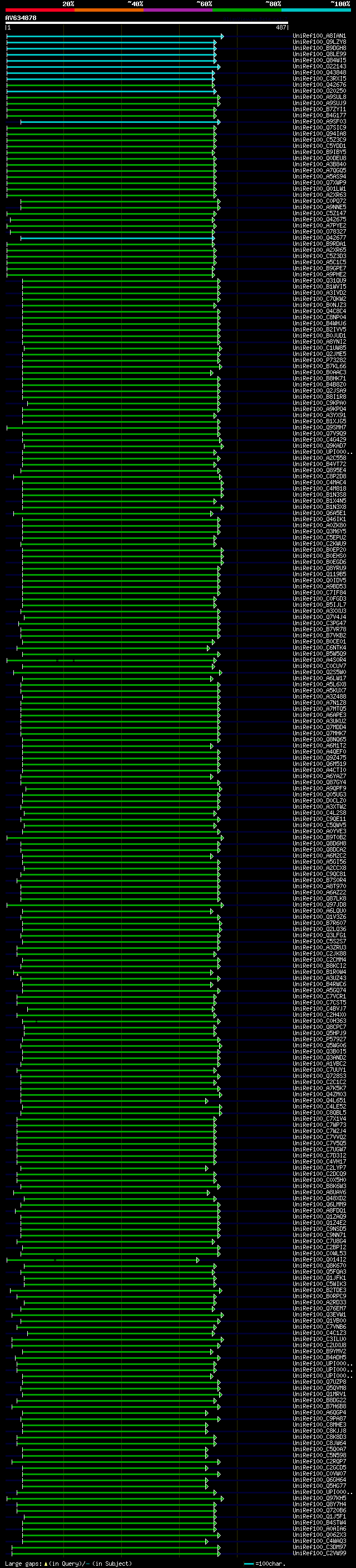Click the green ~80% identity legend bar
The width and height of the screenshot is (356, 1568).
coord(247,10)
